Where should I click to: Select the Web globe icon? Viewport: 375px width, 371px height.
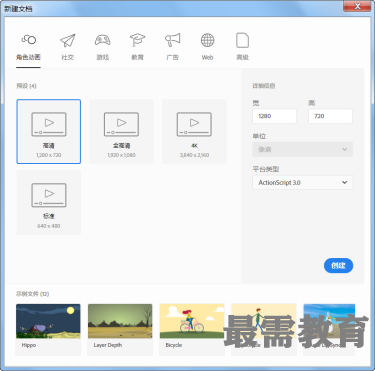[x=207, y=40]
